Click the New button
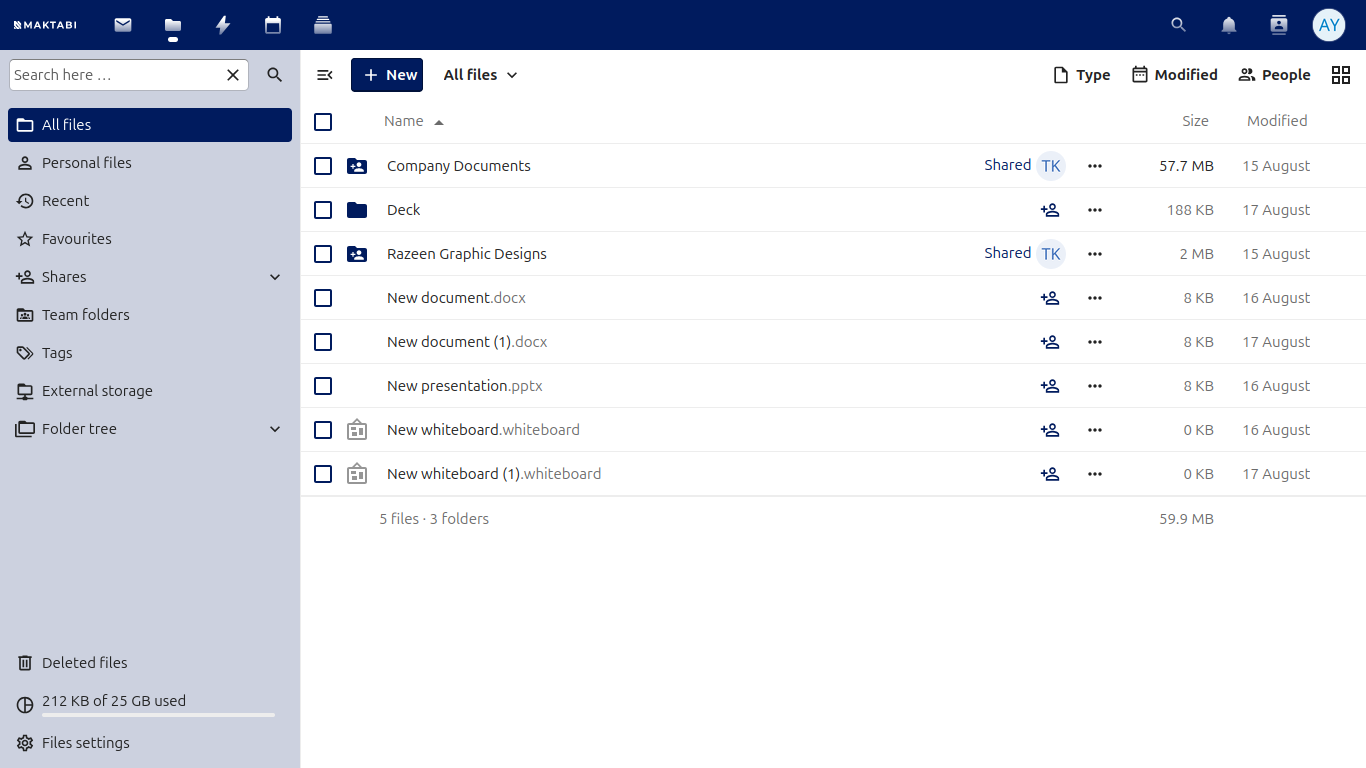 [x=387, y=75]
